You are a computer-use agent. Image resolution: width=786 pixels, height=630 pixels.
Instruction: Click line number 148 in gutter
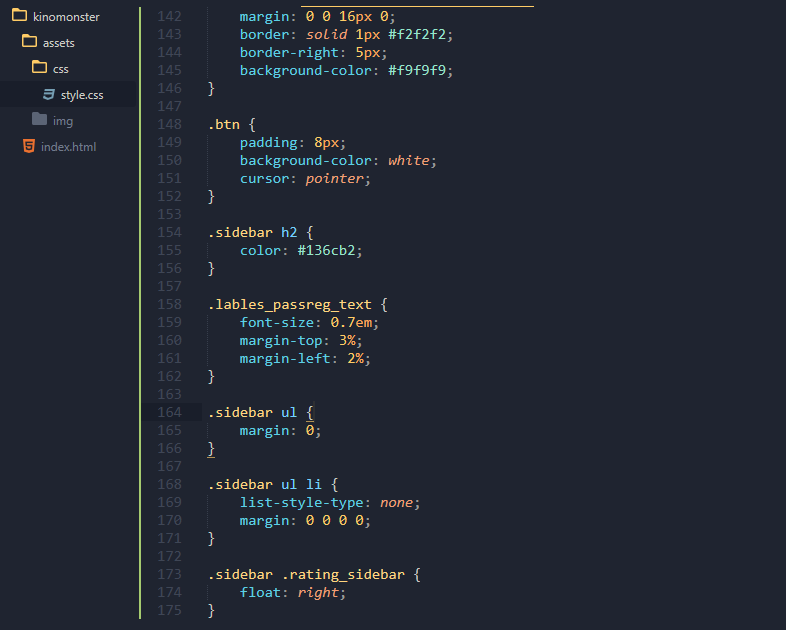(x=169, y=124)
